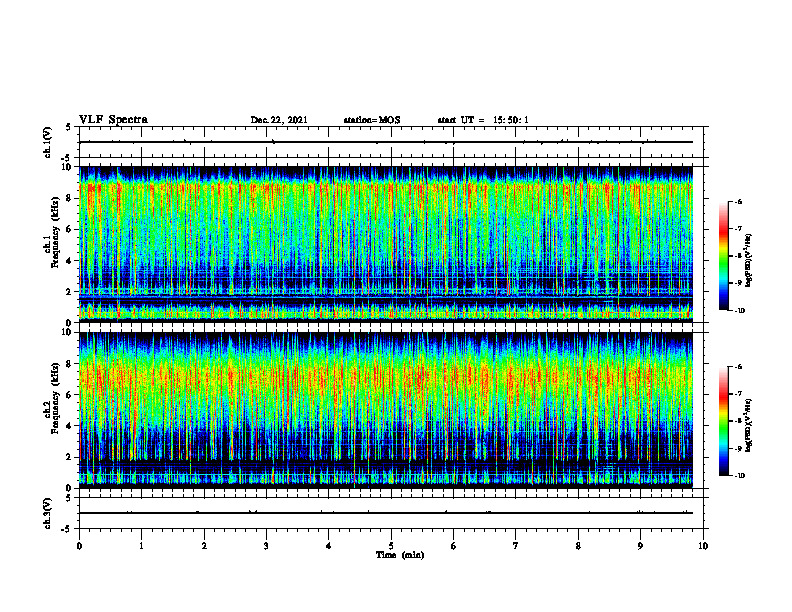This screenshot has height=612, width=792.
Task: Click the "station=MOS" header label
Action: click(372, 120)
